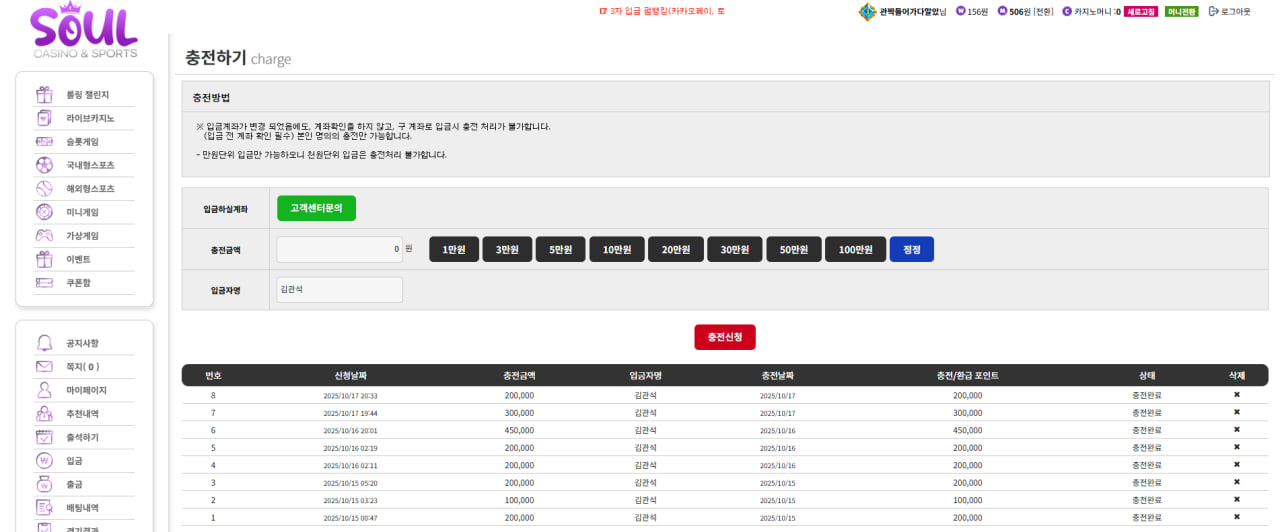Click green 고객센터문의 button
1280x532 pixels.
coord(316,208)
